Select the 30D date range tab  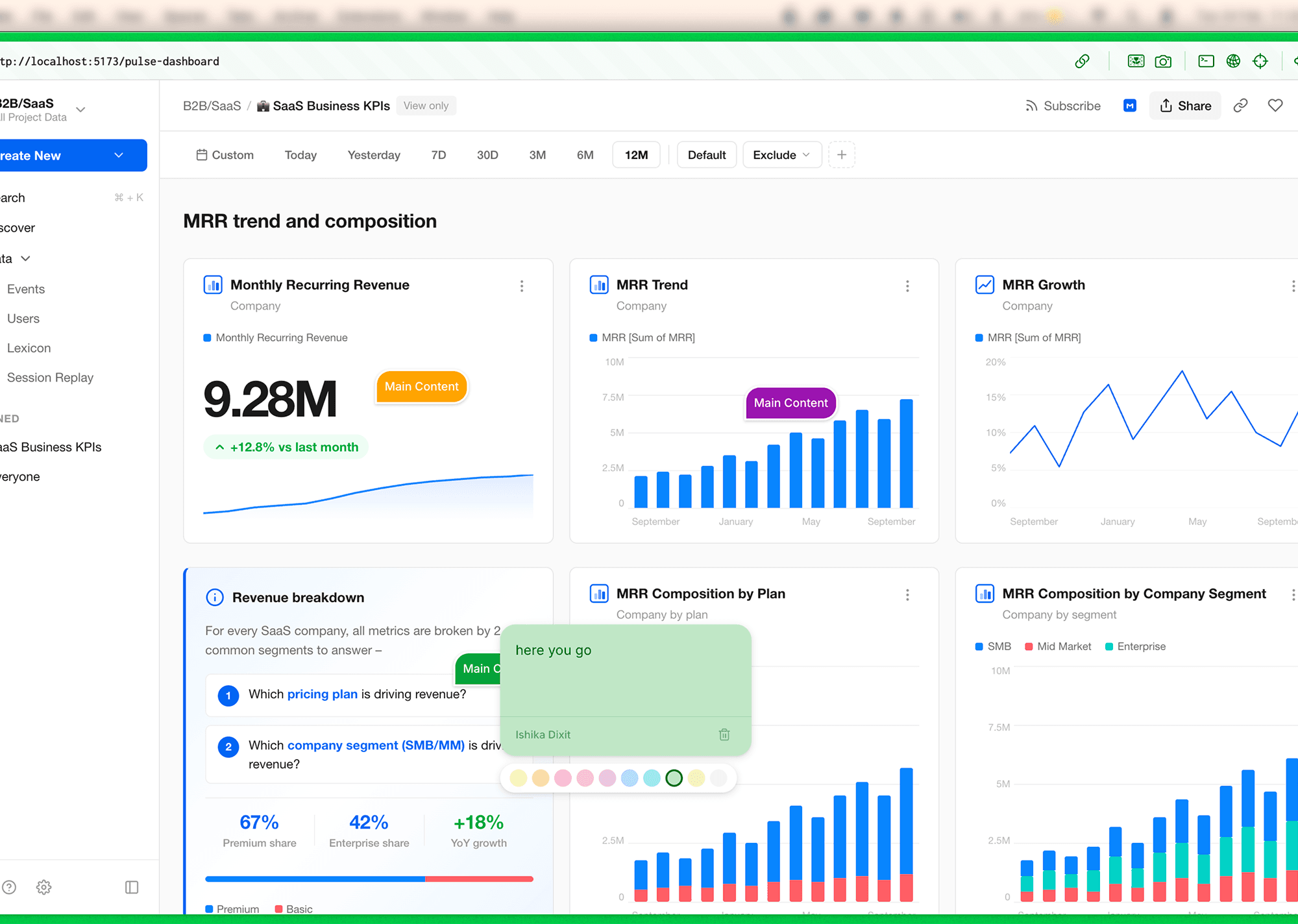(x=487, y=155)
